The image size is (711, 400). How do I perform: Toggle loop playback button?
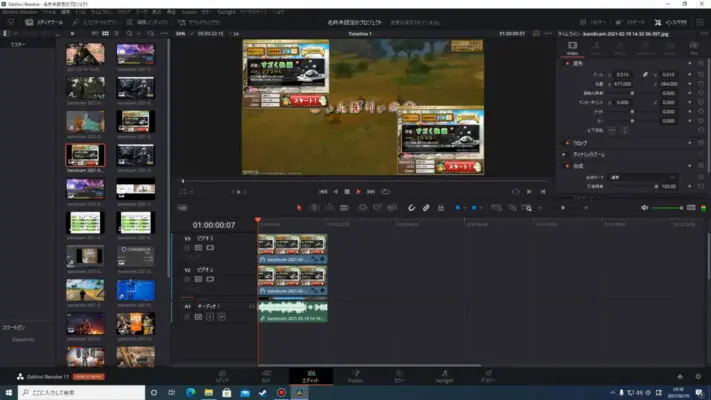385,192
